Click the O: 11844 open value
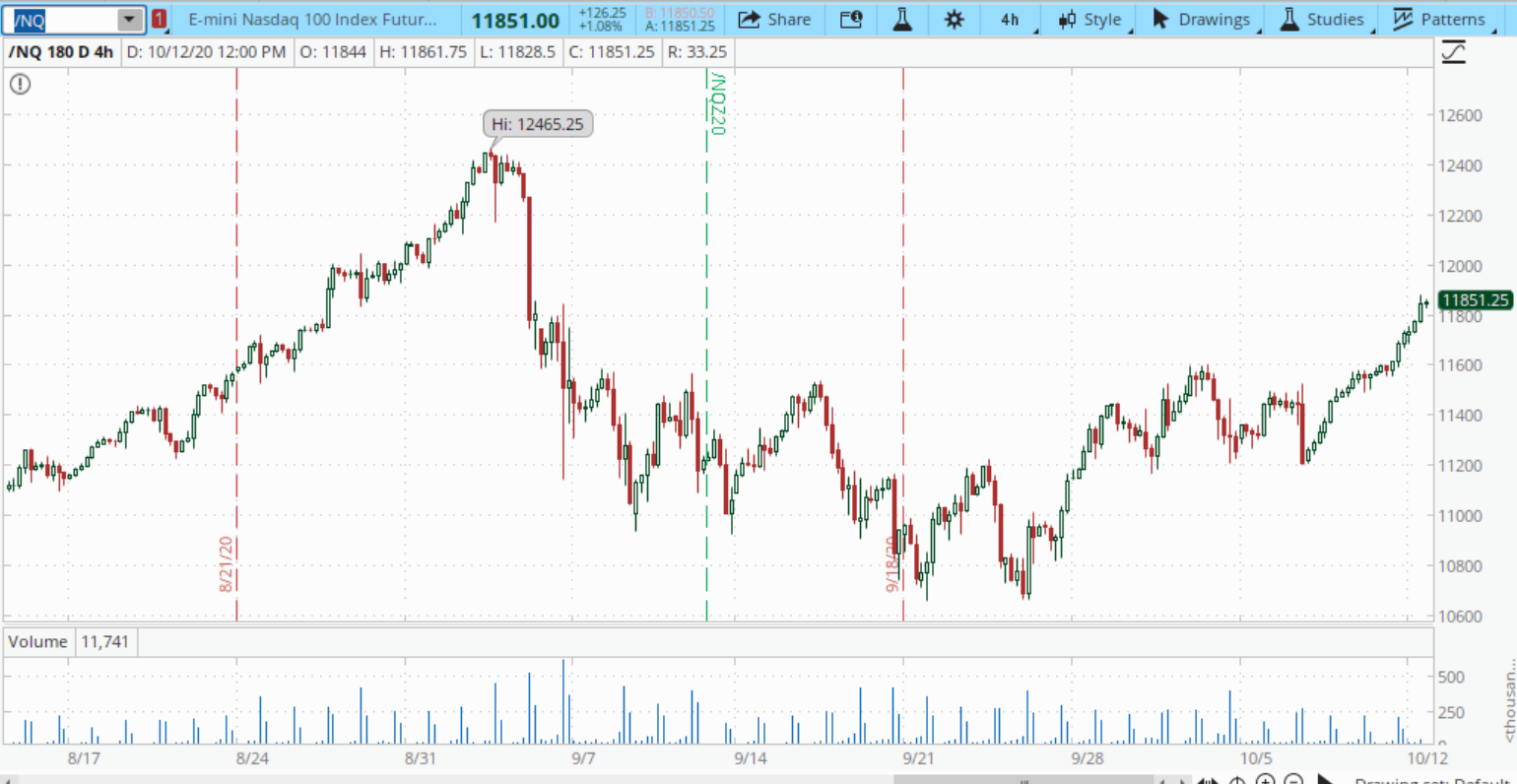 333,51
